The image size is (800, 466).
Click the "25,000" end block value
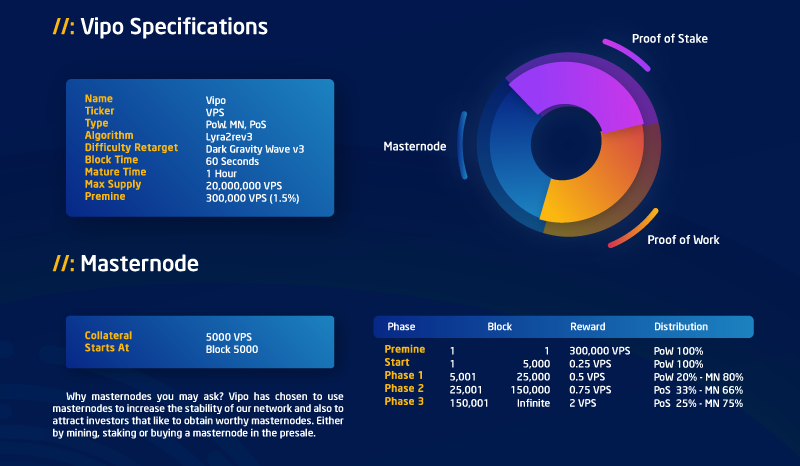click(x=533, y=377)
